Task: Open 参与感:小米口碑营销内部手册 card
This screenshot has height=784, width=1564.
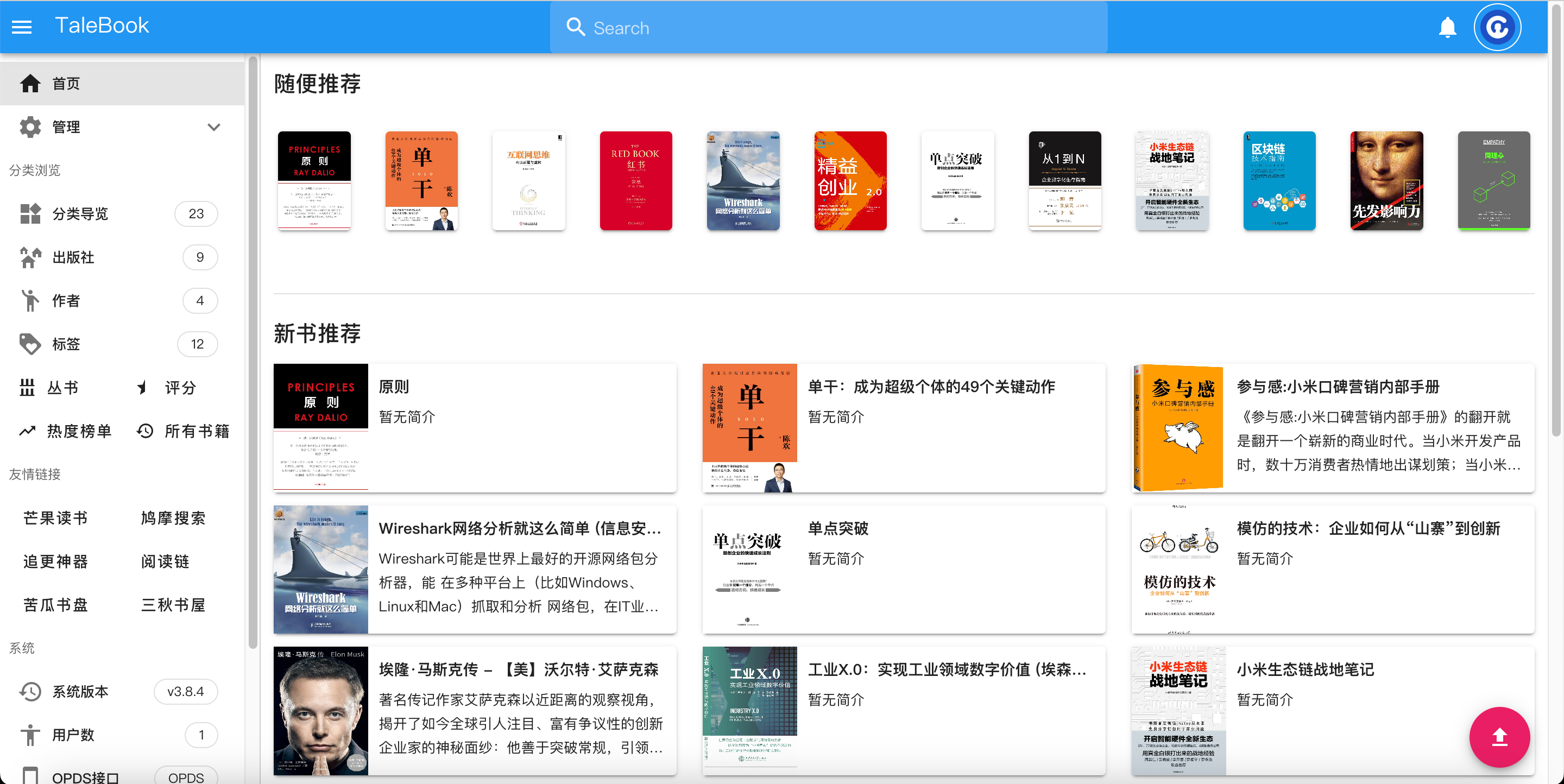Action: click(1333, 428)
